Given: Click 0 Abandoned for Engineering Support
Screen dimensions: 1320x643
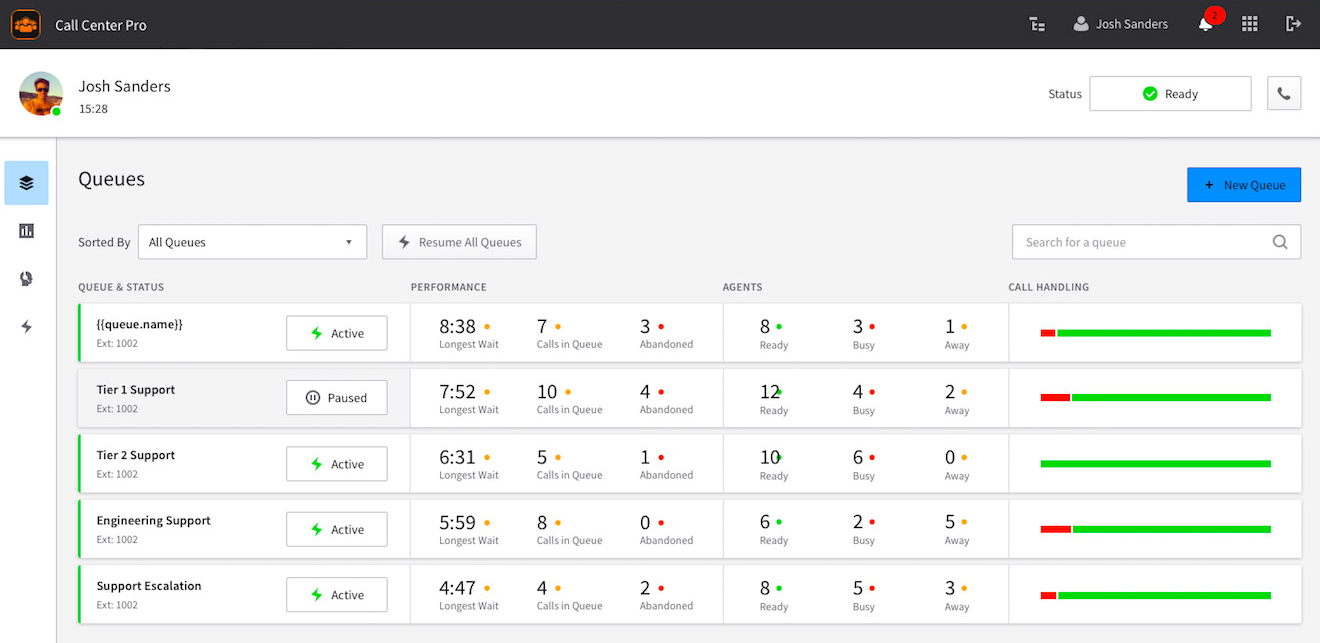Looking at the screenshot, I should [x=645, y=522].
